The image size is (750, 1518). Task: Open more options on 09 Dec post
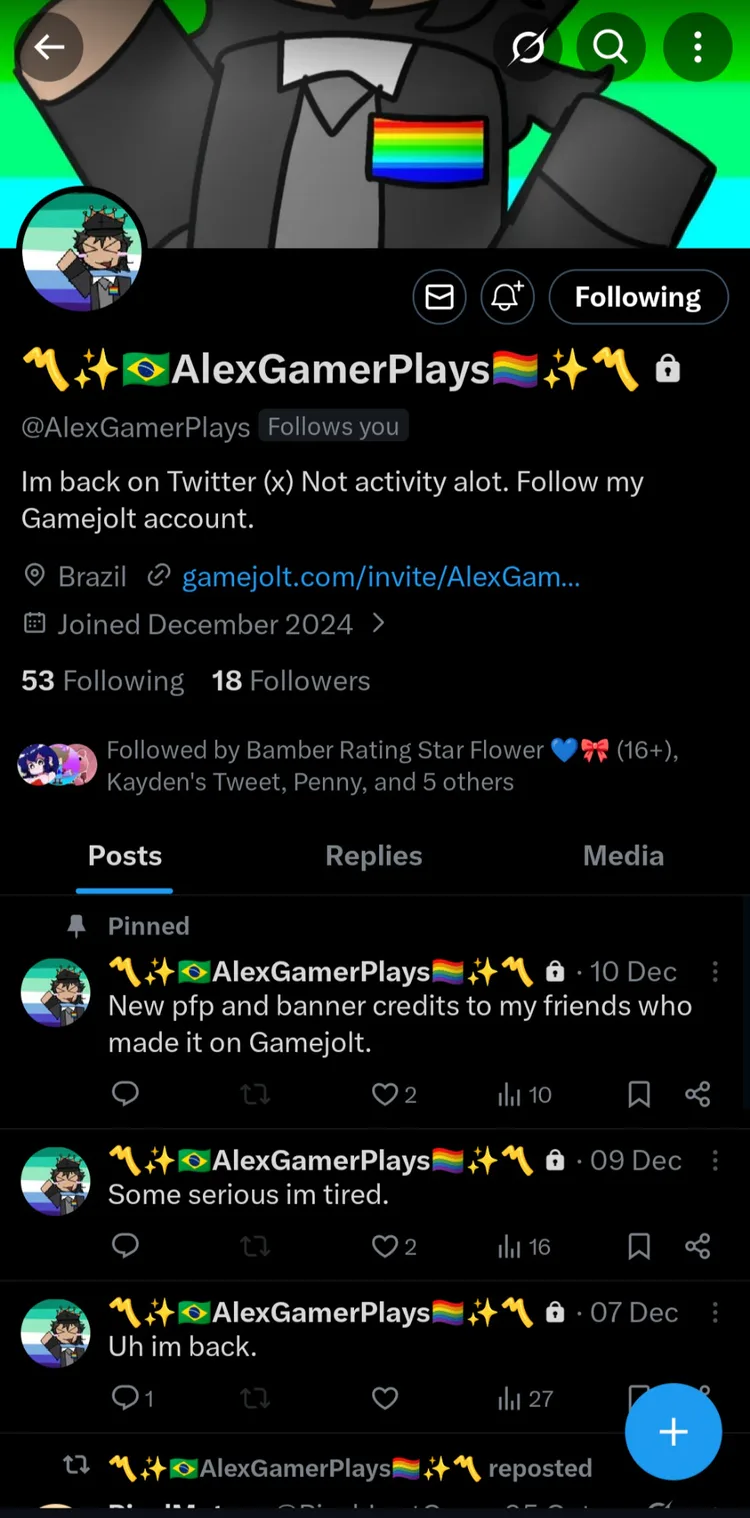coord(714,1160)
